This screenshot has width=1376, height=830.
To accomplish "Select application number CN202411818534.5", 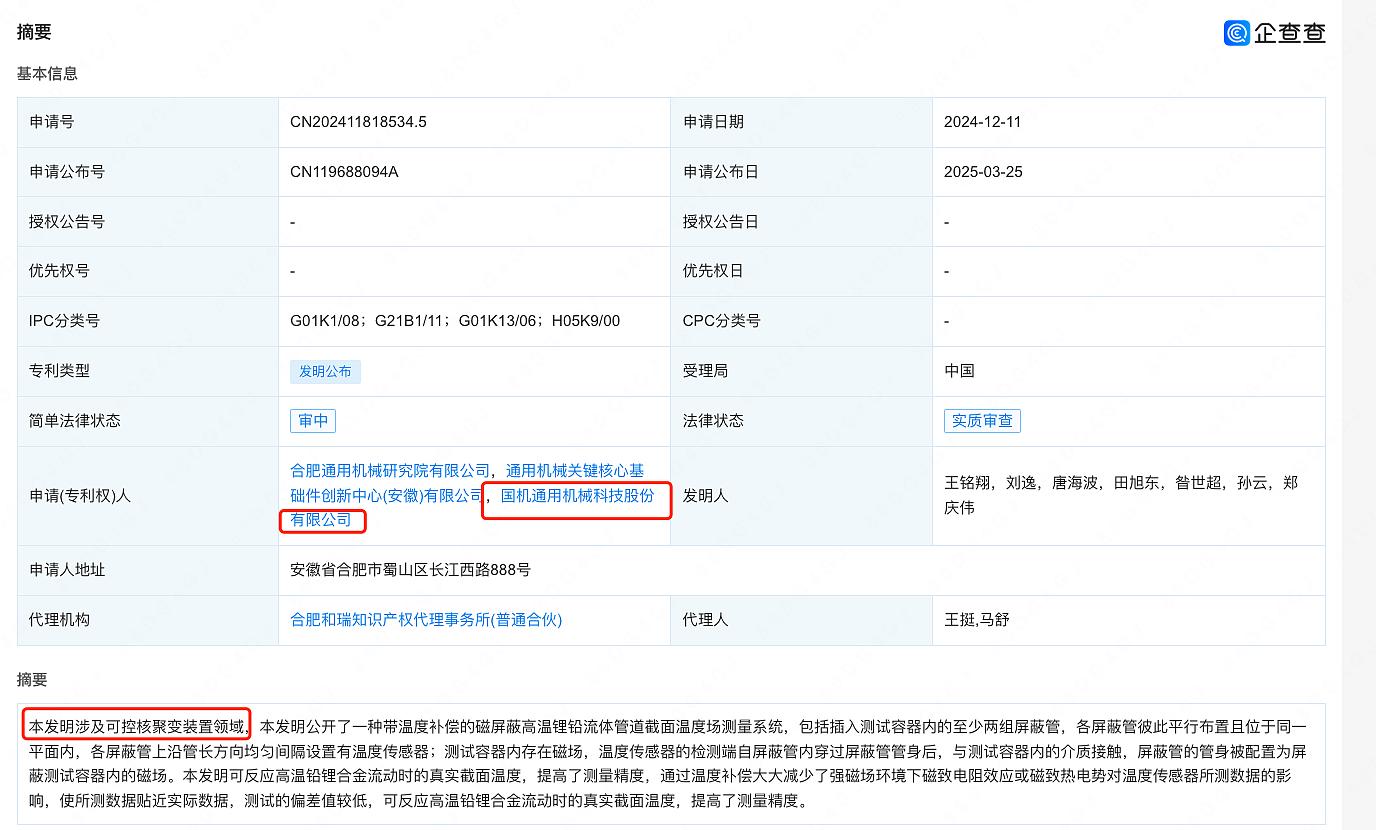I will [358, 122].
